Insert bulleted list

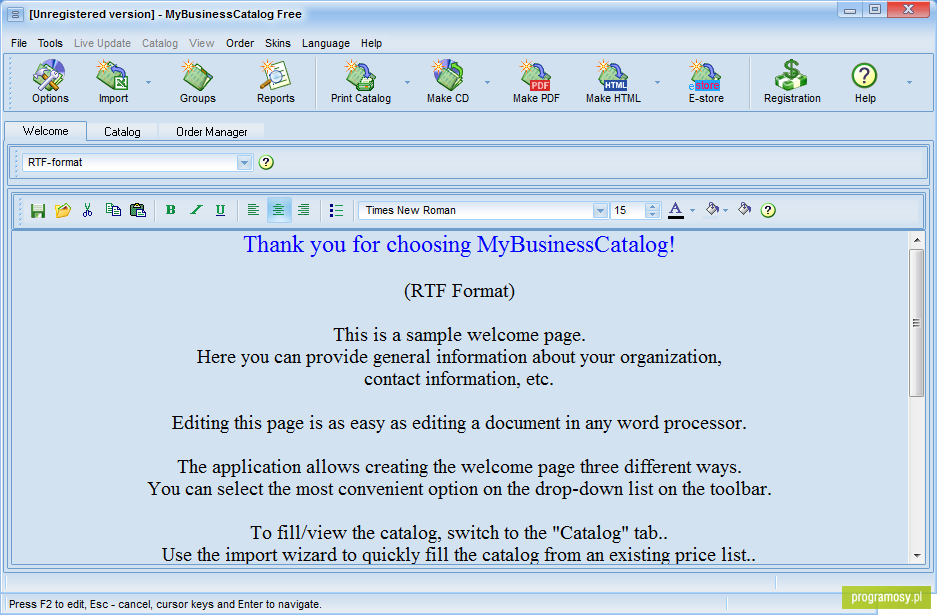point(336,210)
